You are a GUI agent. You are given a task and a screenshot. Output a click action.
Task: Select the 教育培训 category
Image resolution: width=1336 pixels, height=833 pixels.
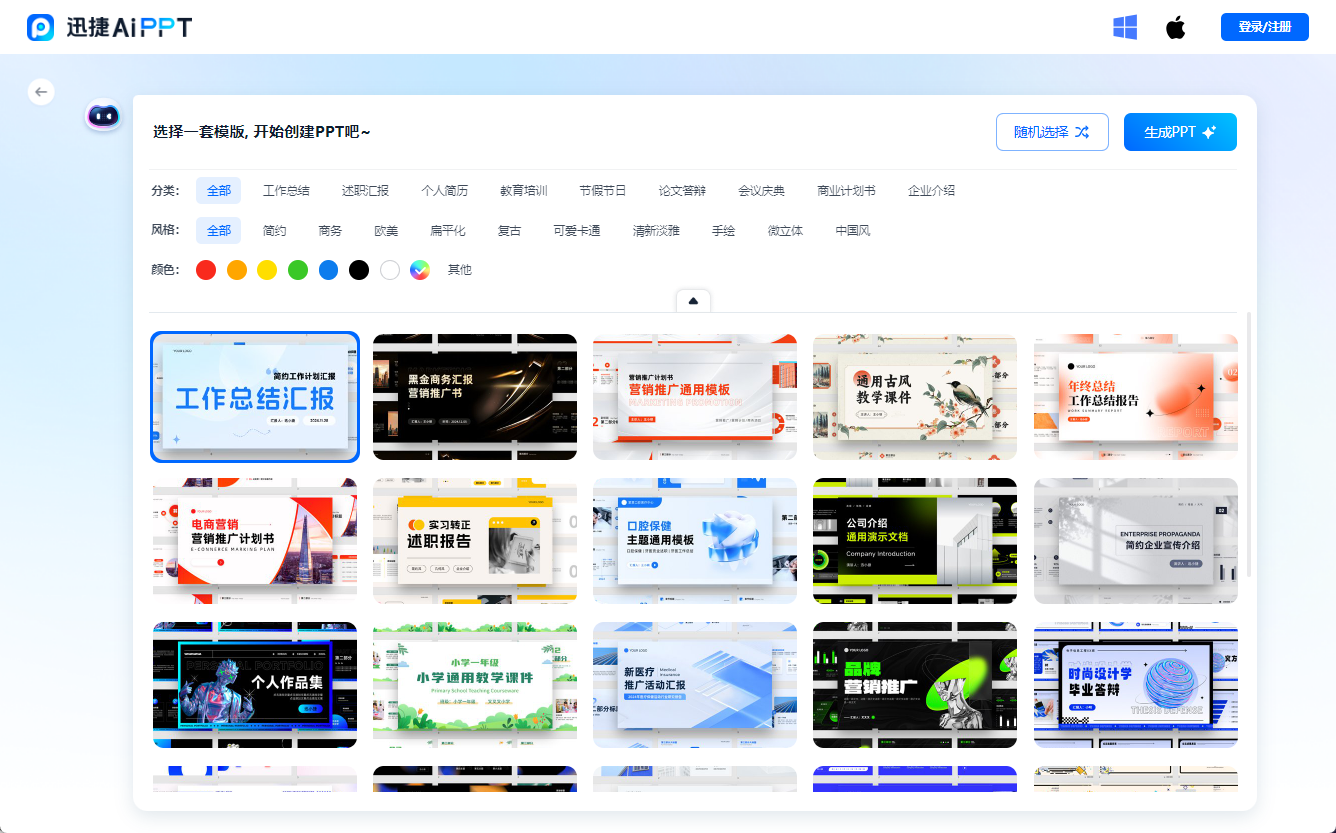pos(524,190)
